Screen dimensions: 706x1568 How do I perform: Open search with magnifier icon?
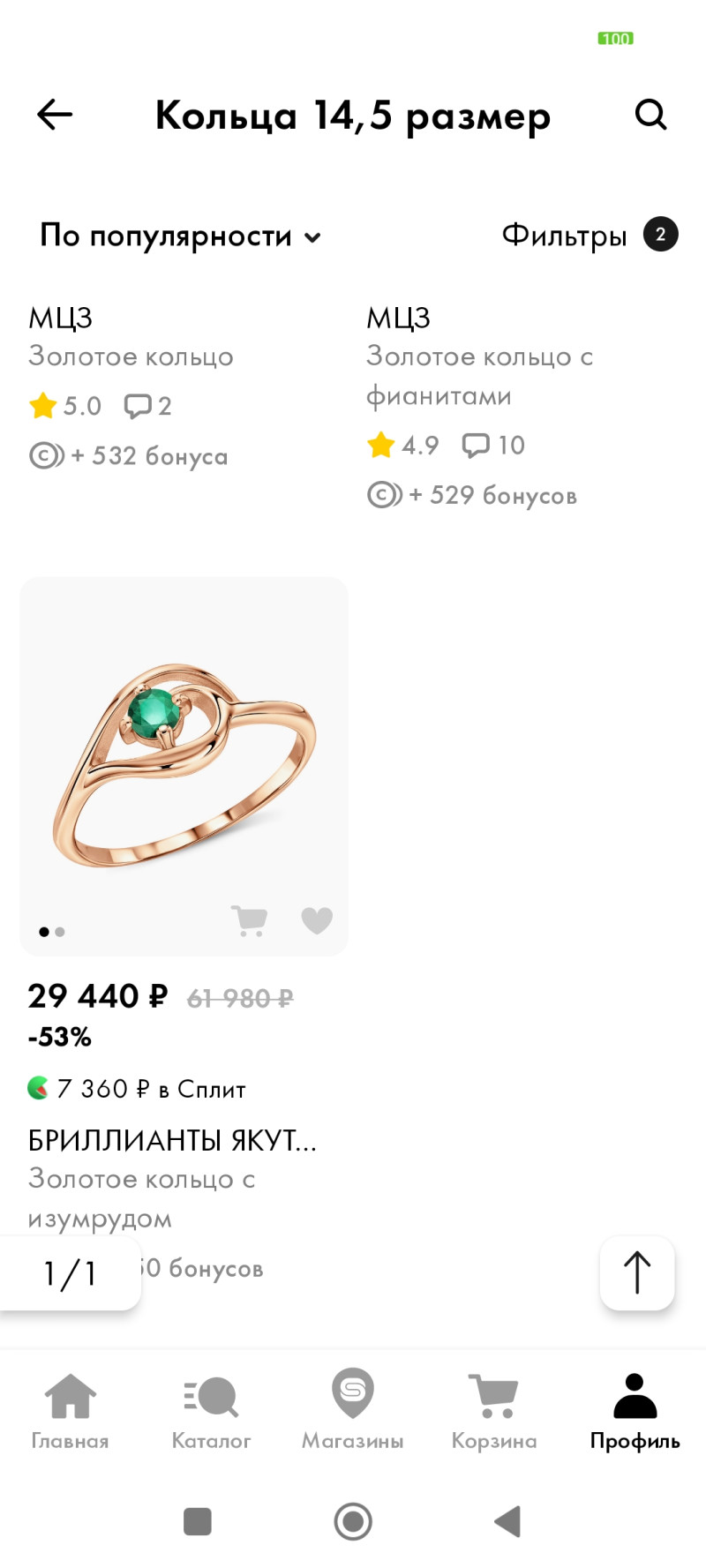click(650, 115)
